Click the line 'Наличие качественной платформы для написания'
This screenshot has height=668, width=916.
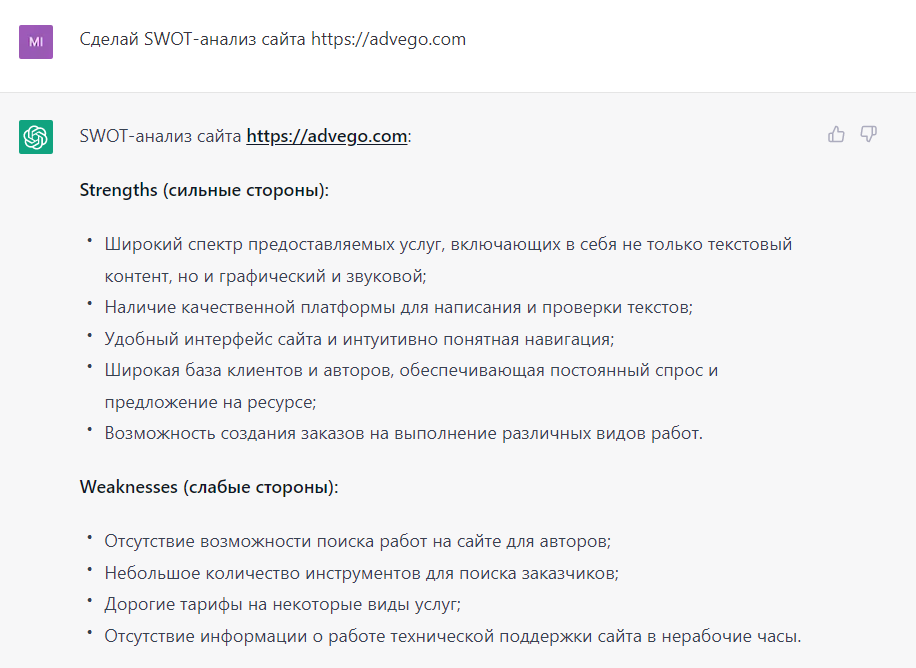coord(398,307)
